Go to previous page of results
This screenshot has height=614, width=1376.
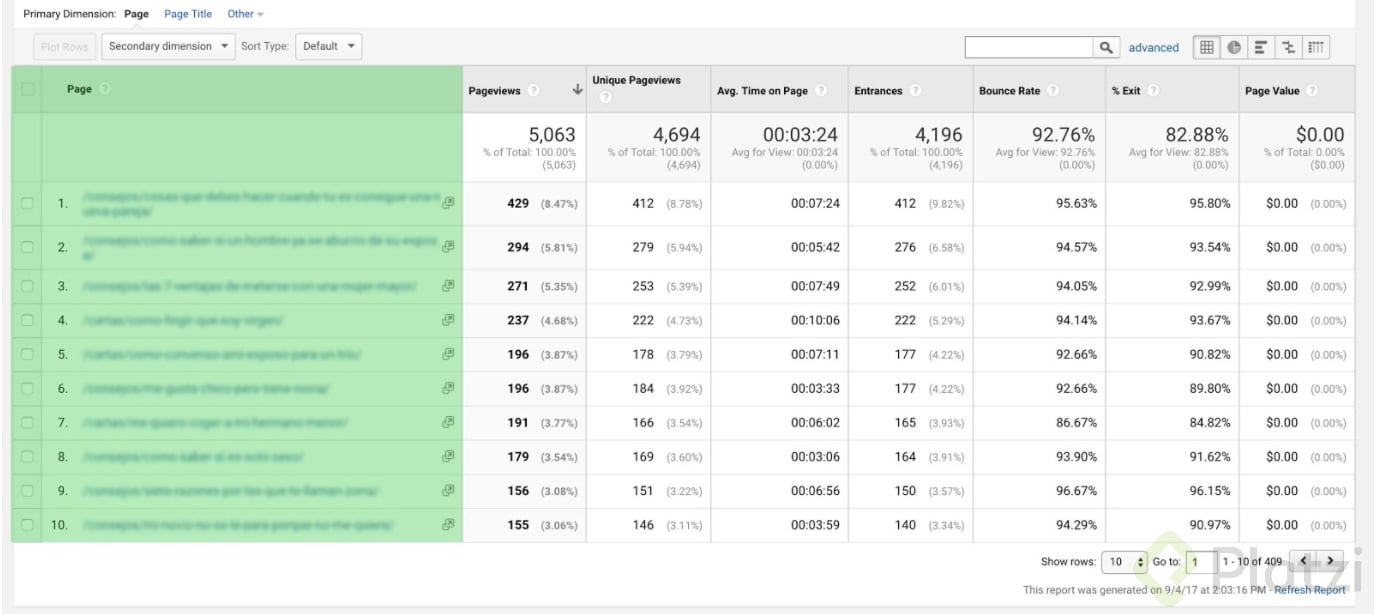[1303, 560]
